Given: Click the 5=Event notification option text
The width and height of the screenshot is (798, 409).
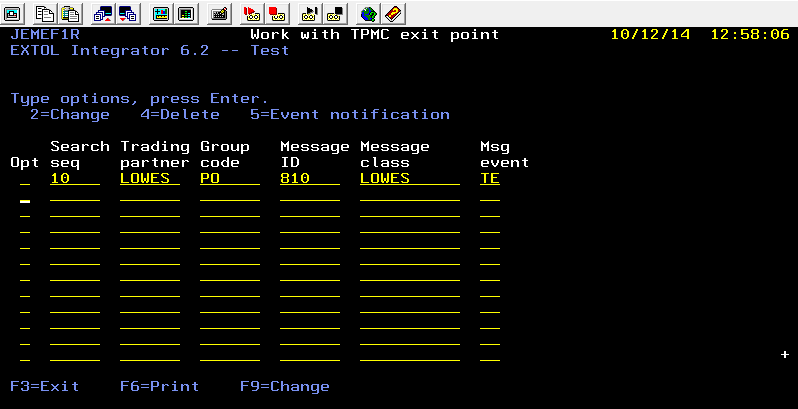Looking at the screenshot, I should (350, 114).
